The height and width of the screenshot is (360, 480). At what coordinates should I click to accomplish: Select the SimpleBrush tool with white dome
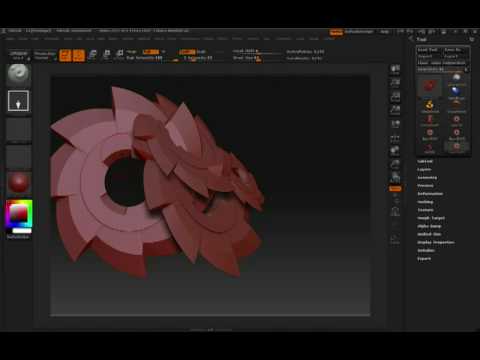456,79
